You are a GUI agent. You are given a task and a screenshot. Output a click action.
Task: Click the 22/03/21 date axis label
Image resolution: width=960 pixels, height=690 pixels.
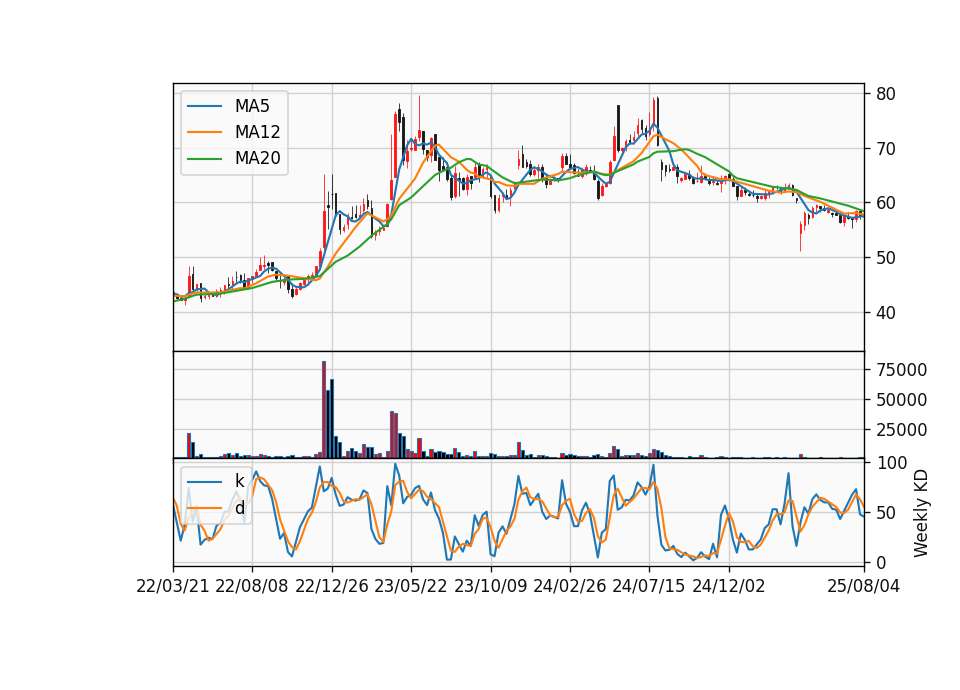[173, 586]
